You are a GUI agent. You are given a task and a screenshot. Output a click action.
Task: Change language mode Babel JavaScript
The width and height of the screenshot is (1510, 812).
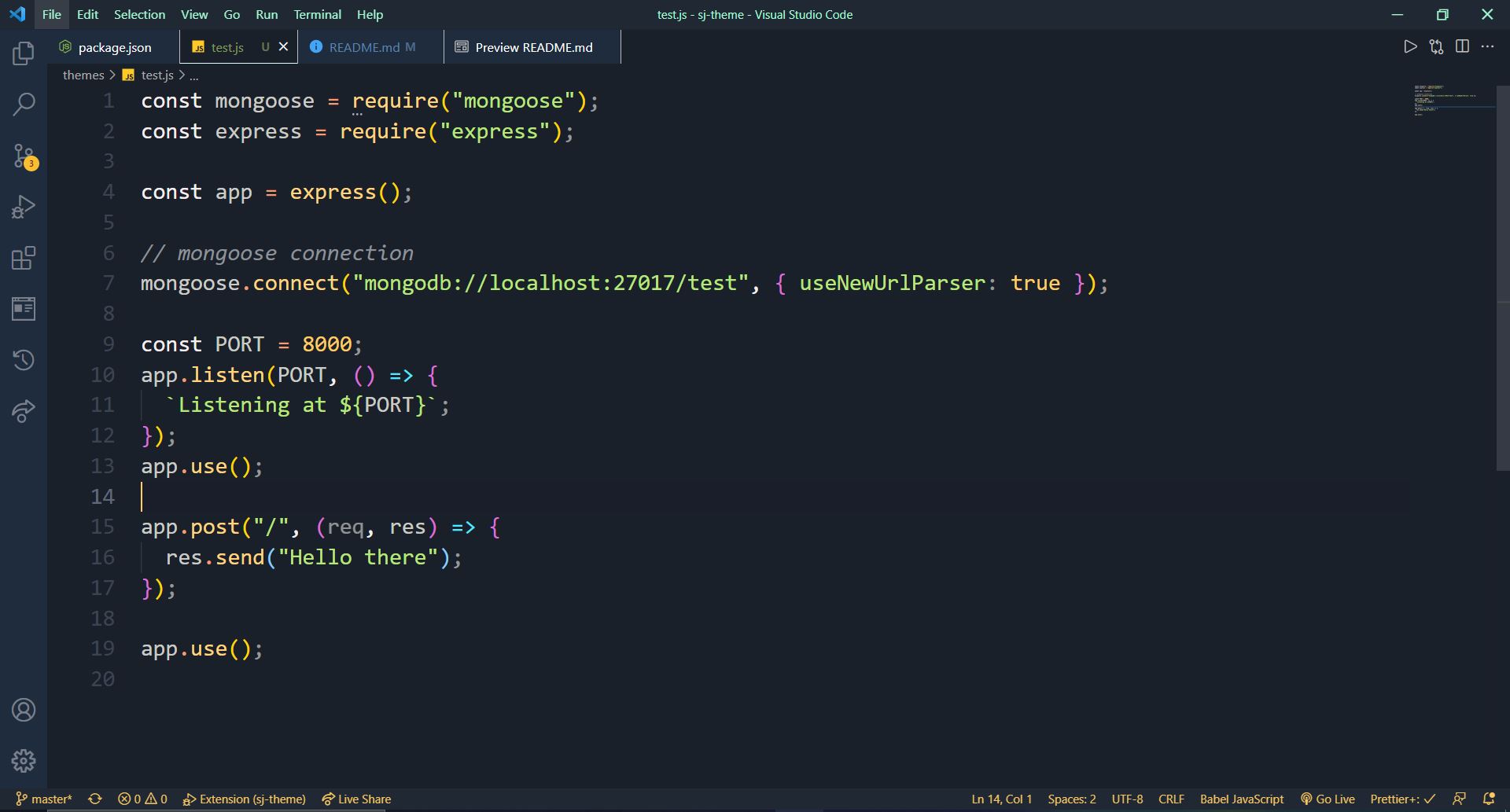tap(1241, 799)
